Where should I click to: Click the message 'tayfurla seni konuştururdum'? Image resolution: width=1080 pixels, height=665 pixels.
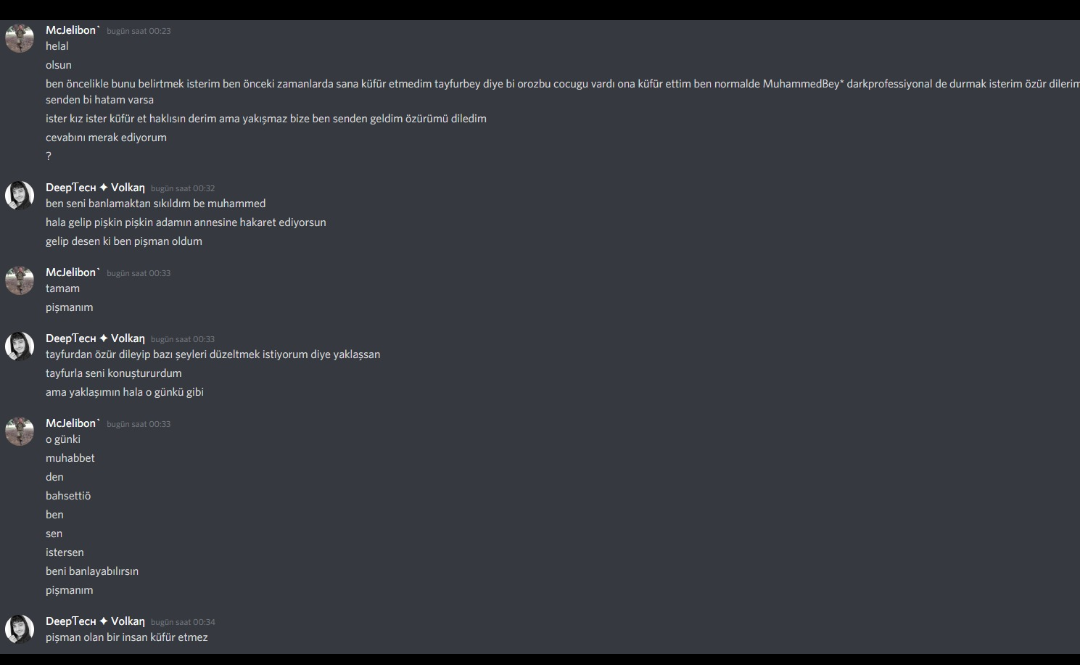click(114, 374)
